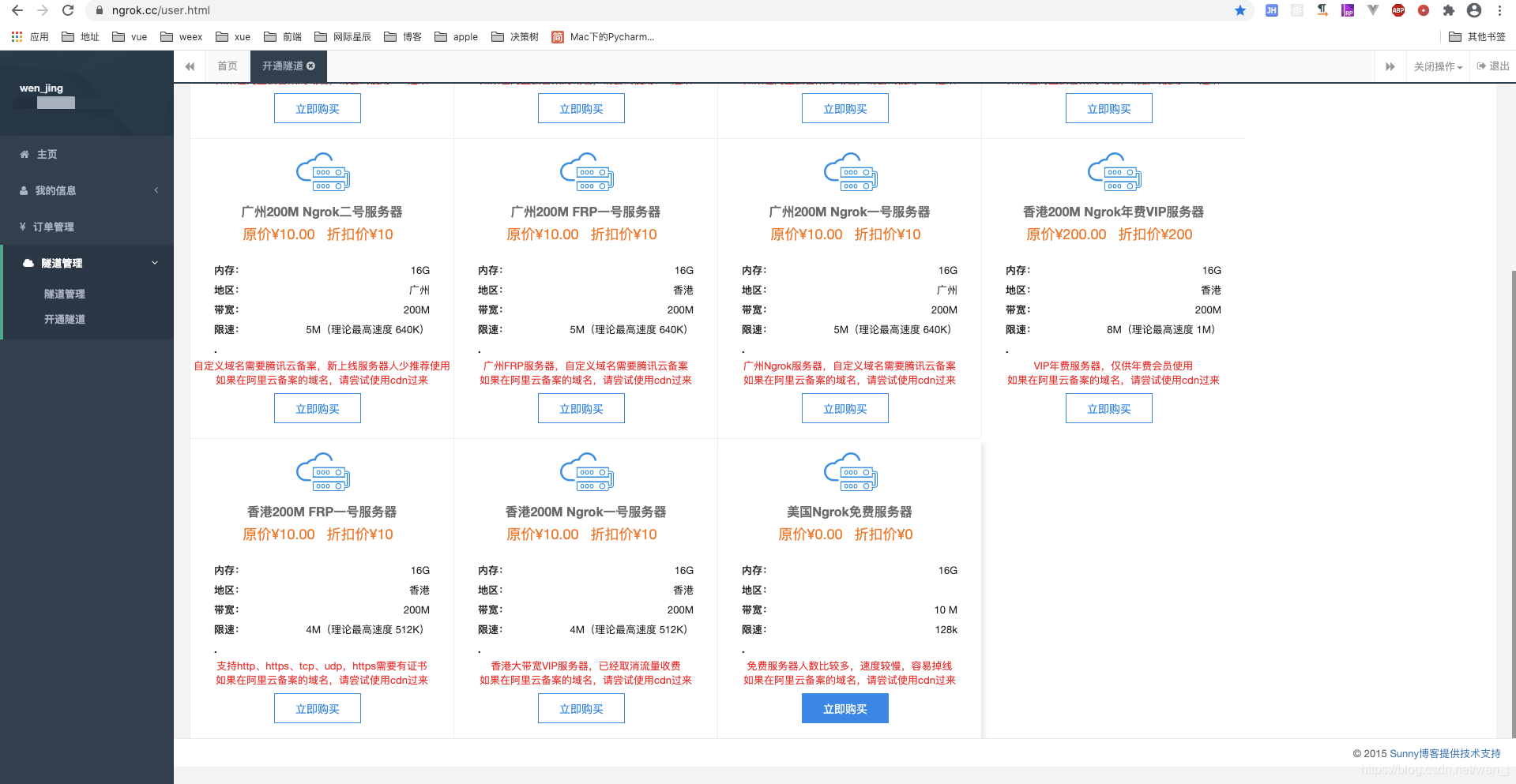Image resolution: width=1516 pixels, height=784 pixels.
Task: Click the cloud icon beside 隧道管理
Action: 28,263
